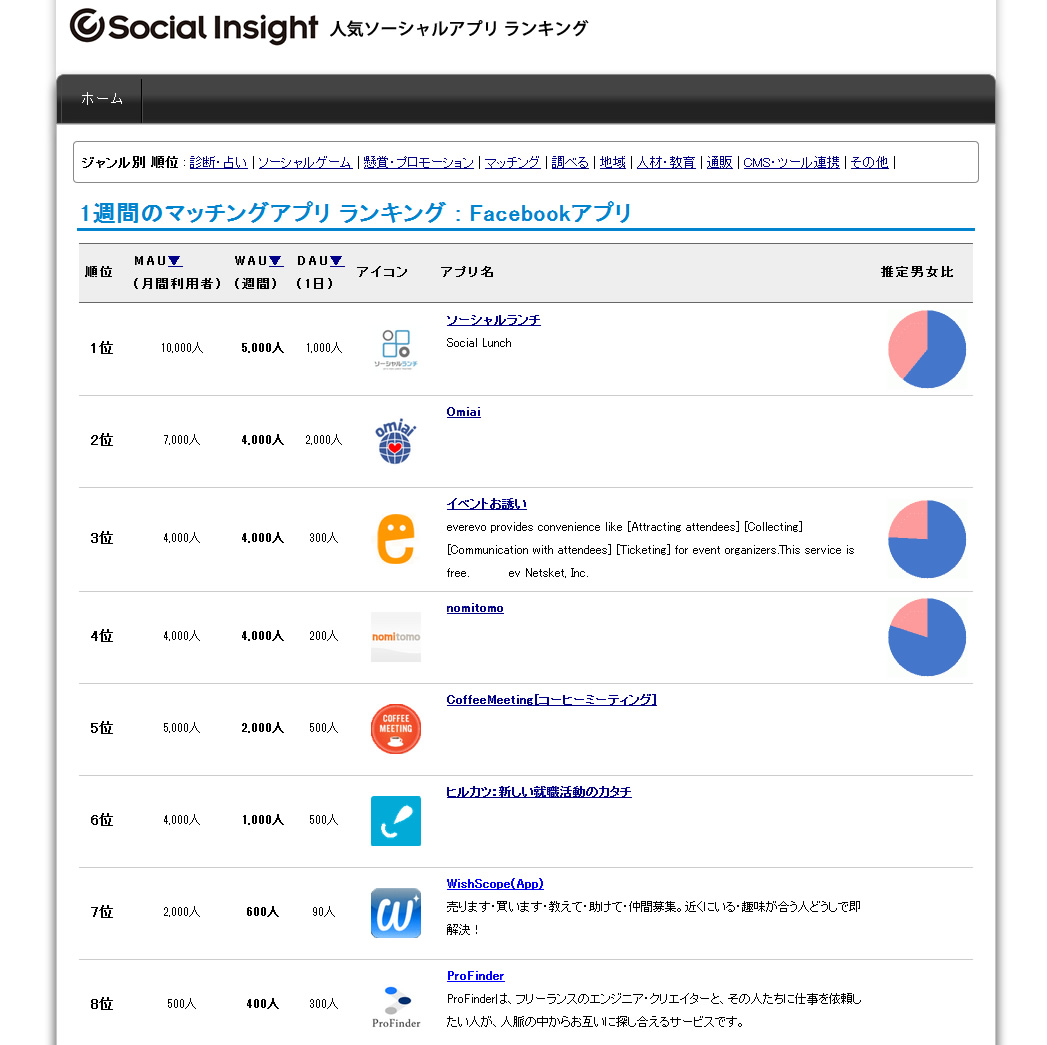Screen dimensions: 1047x1045
Task: Click the 3位 rank cell
Action: coord(101,538)
